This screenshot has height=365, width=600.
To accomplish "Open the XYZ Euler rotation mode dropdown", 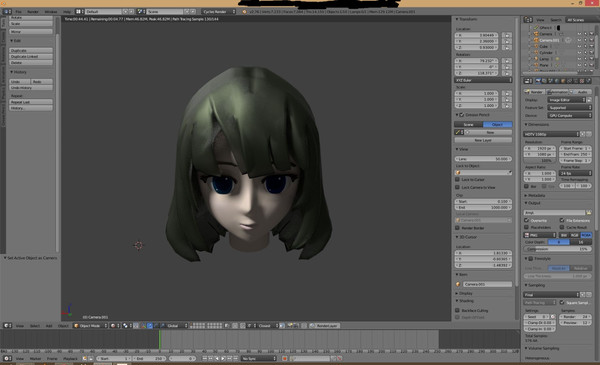I will (x=483, y=80).
